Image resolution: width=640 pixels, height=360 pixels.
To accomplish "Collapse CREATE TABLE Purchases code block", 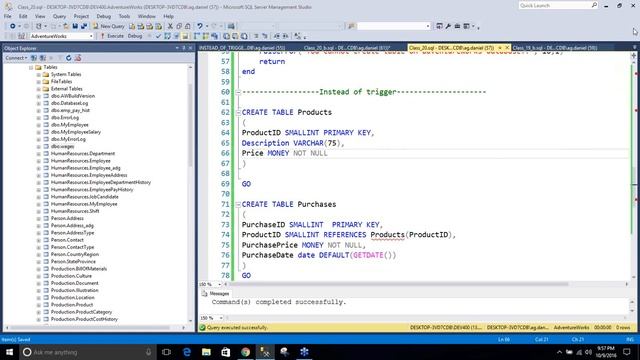I will click(238, 204).
